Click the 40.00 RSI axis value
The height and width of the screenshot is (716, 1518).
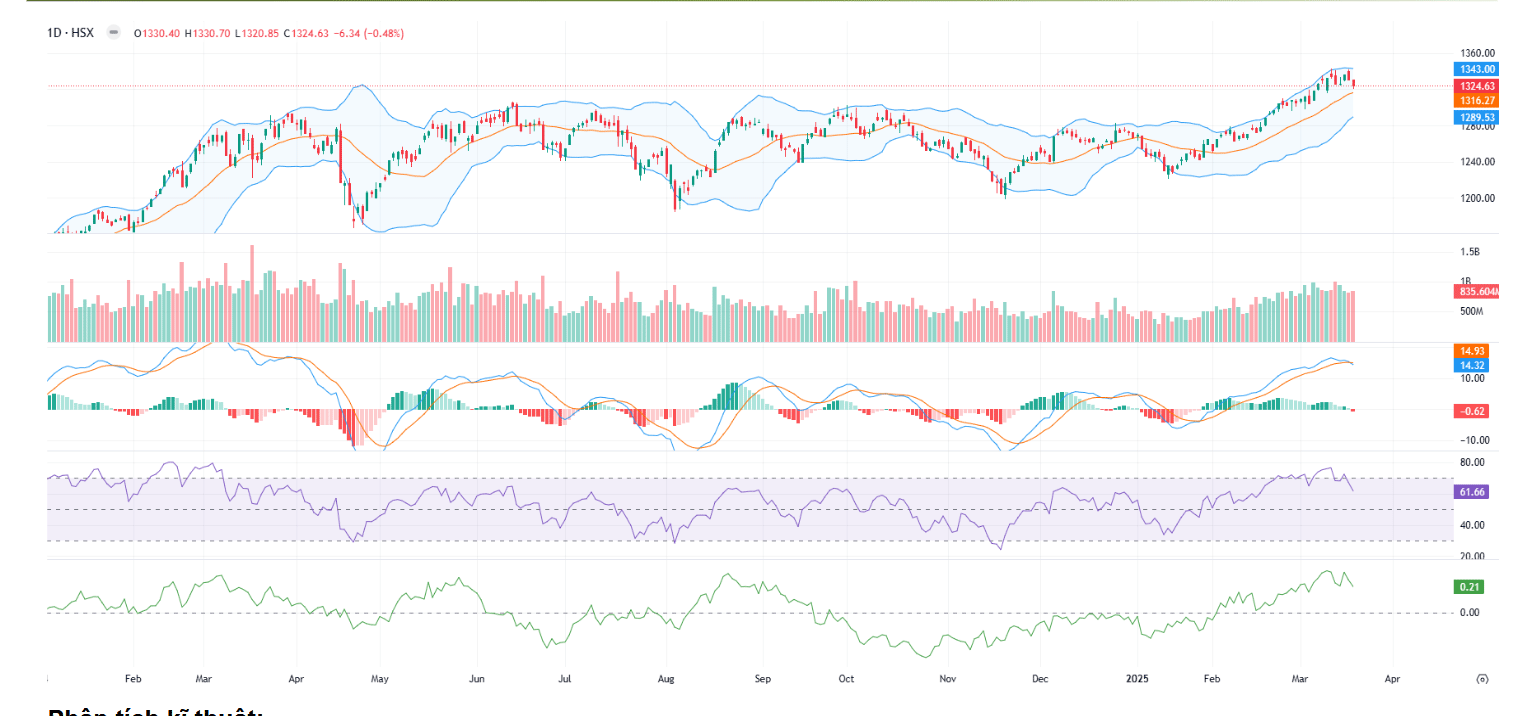click(x=1472, y=525)
